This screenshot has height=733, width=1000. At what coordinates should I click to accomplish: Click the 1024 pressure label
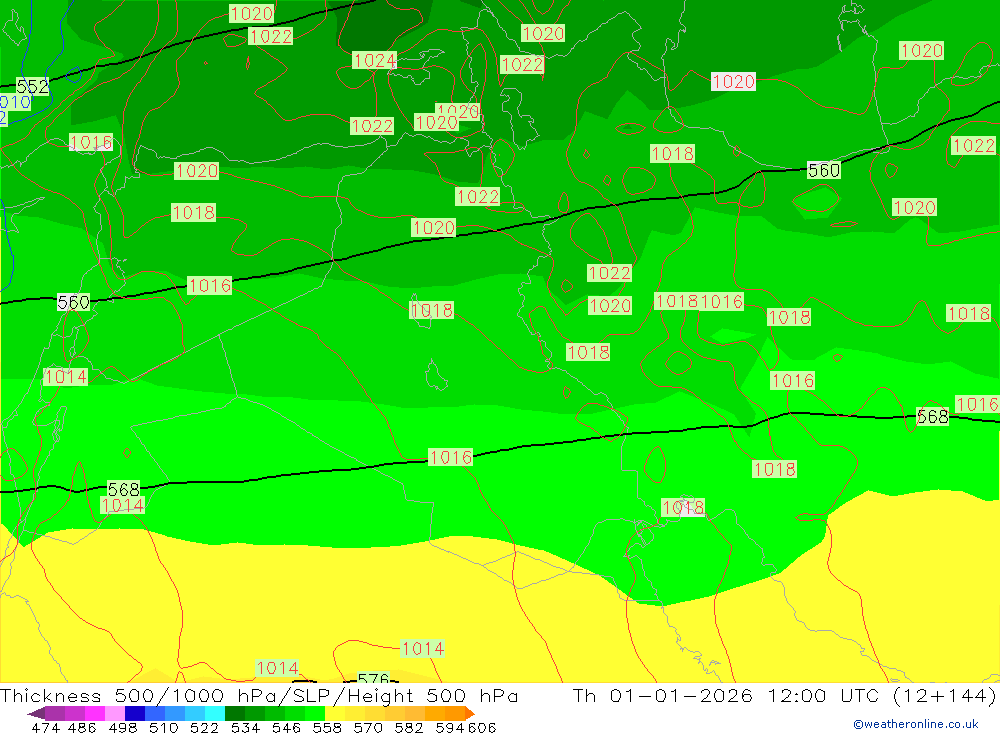pyautogui.click(x=374, y=61)
